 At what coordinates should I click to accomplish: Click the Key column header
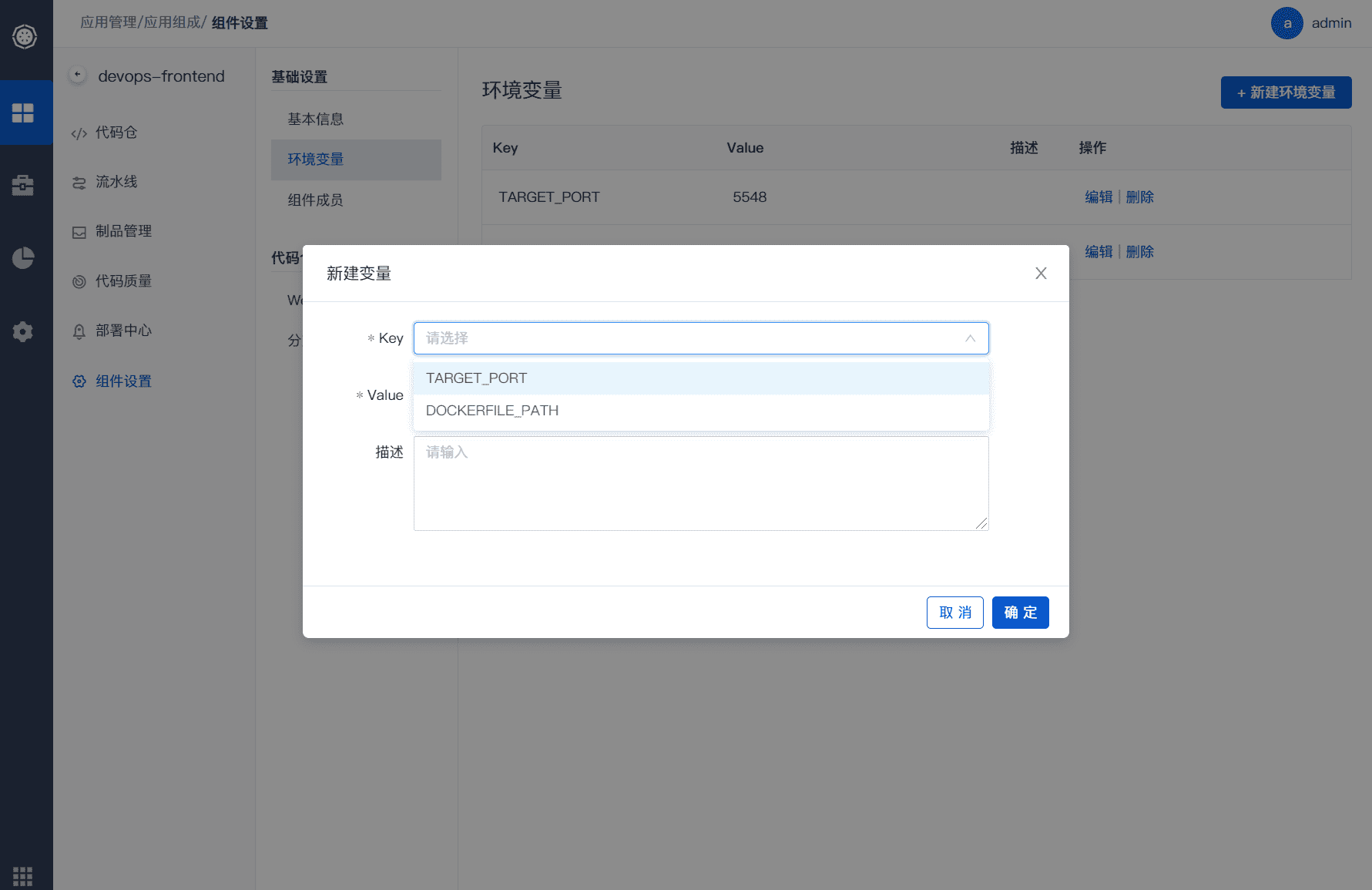tap(505, 148)
